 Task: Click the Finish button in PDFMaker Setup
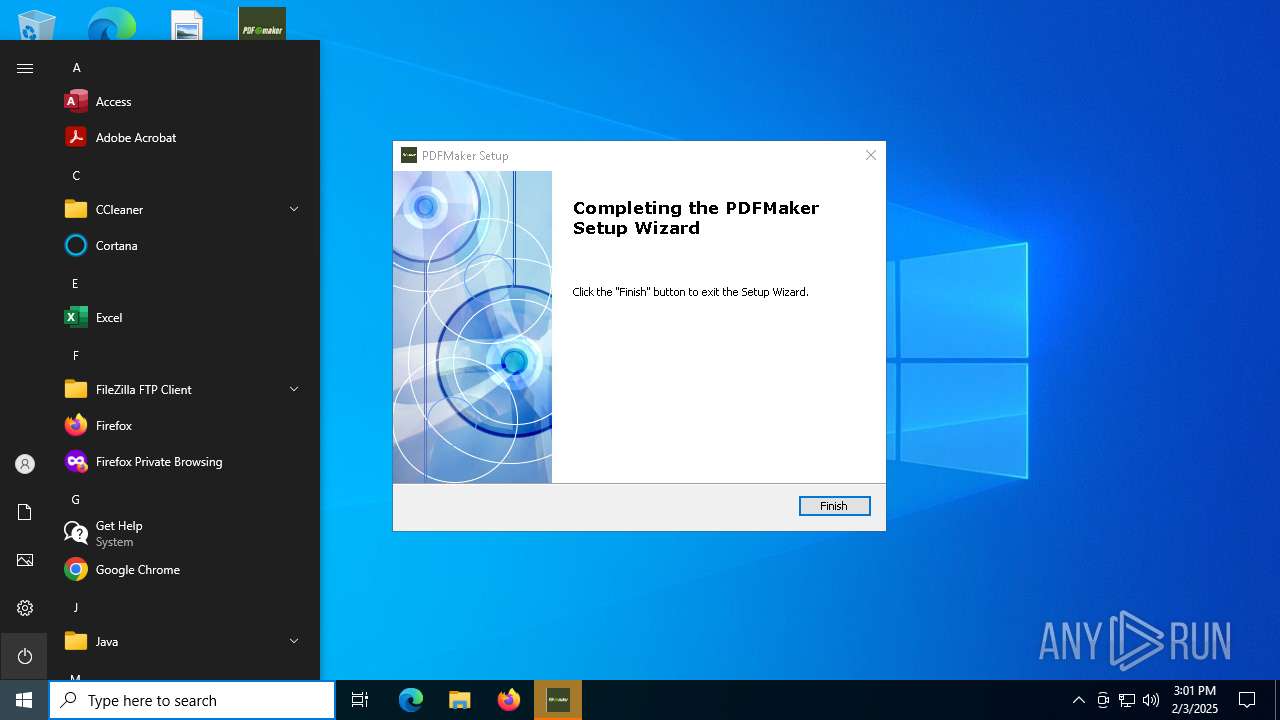[x=834, y=506]
